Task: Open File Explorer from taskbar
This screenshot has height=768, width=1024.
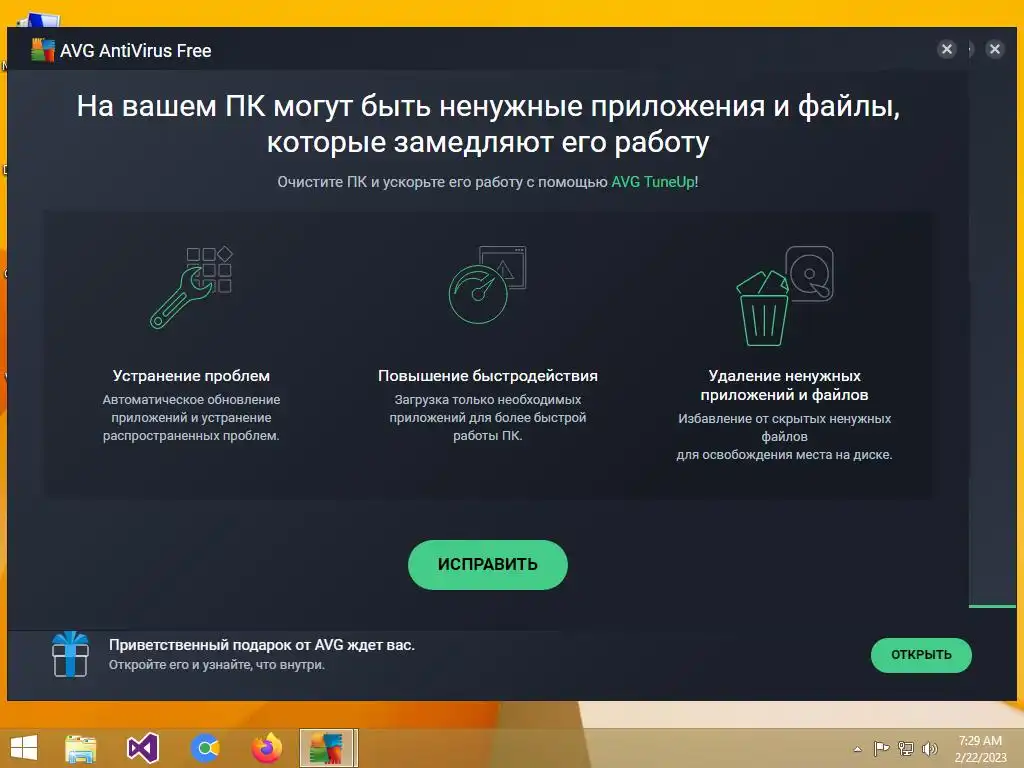Action: pyautogui.click(x=80, y=748)
